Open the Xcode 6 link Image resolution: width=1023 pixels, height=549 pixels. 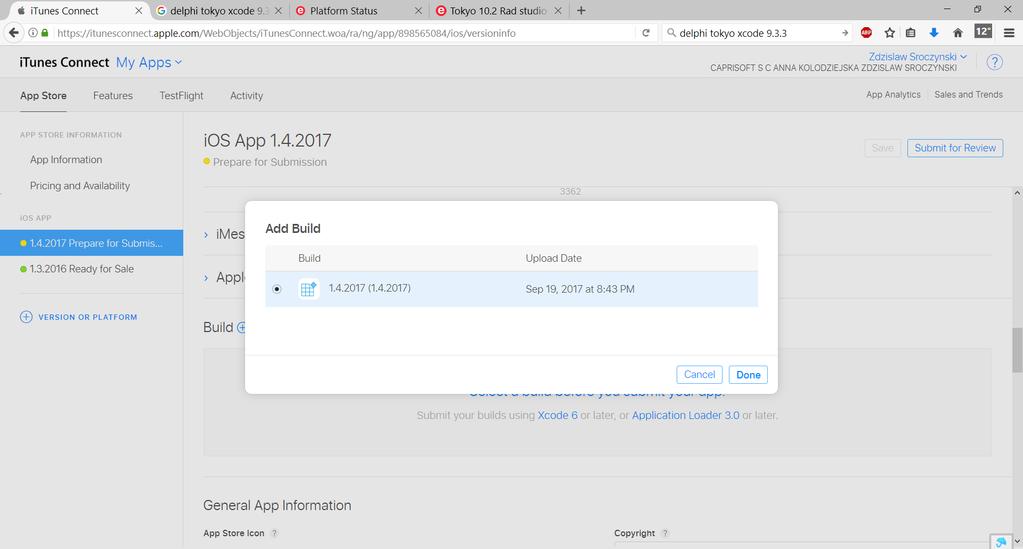557,415
